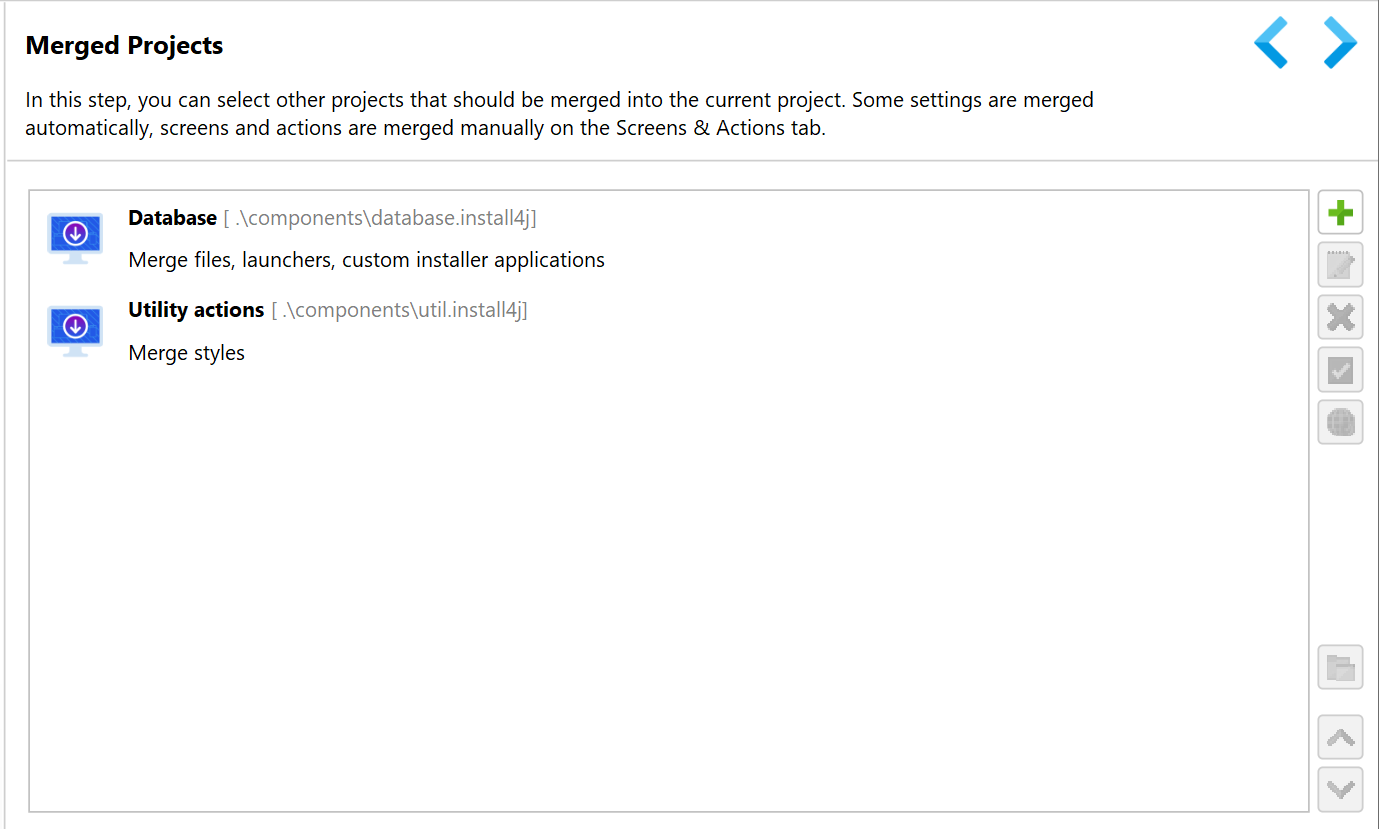The image size is (1379, 829).
Task: Click the database.install4j file path
Action: click(x=380, y=218)
